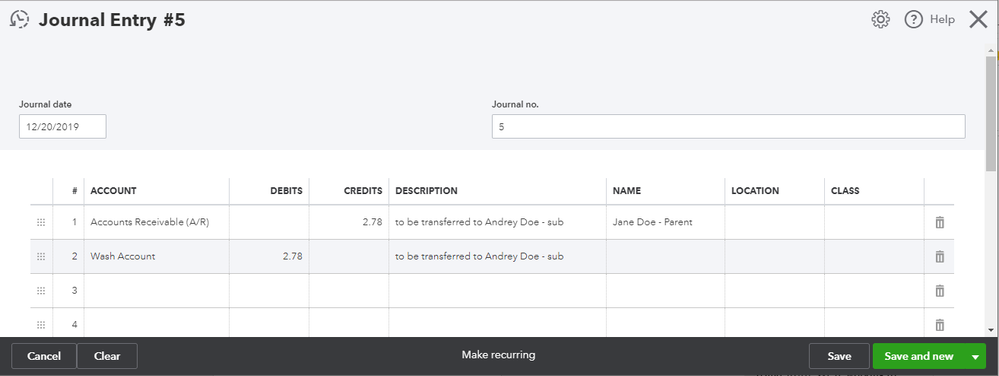Click the DESCRIPTION column header
The image size is (999, 376).
(426, 191)
